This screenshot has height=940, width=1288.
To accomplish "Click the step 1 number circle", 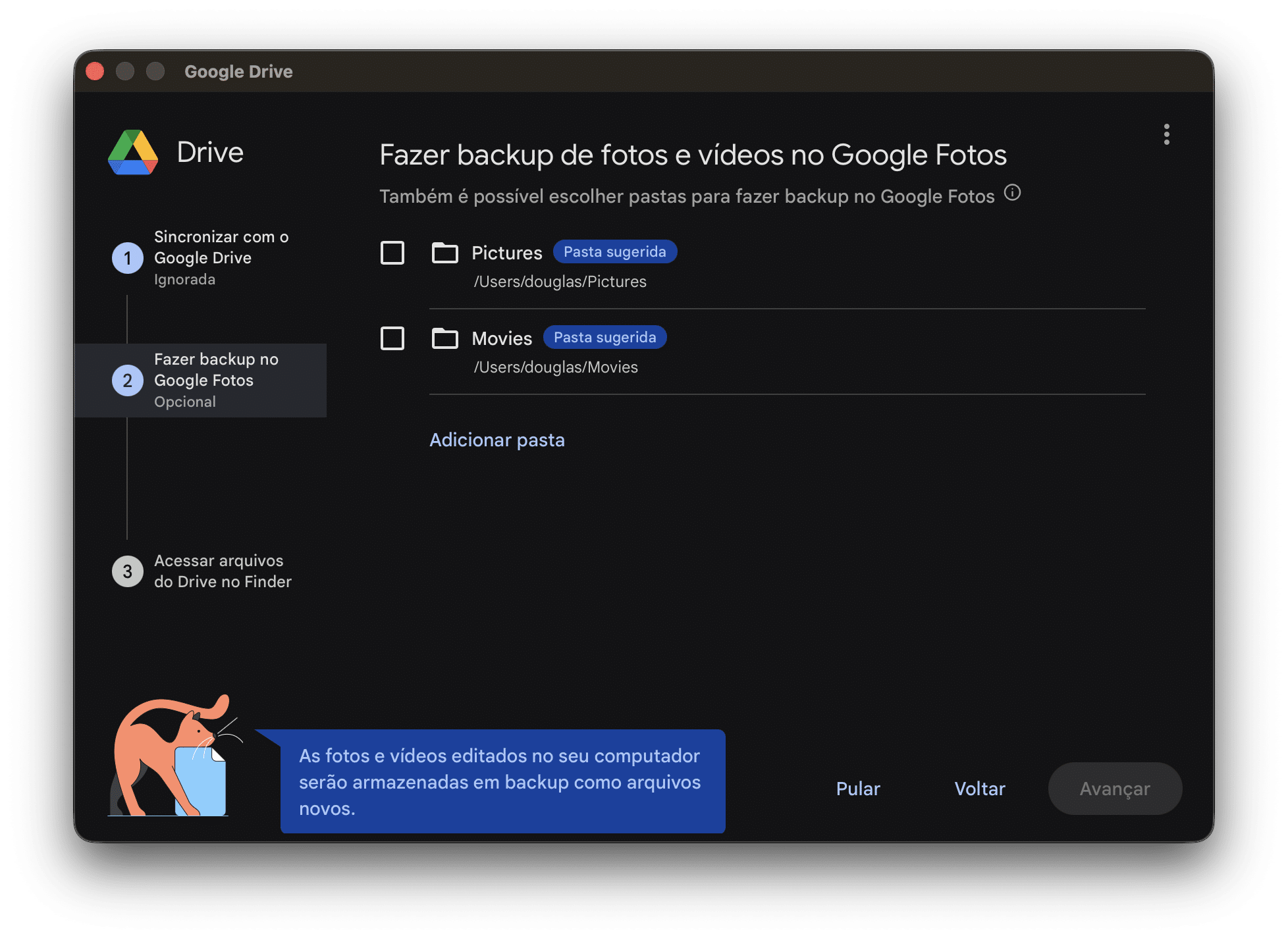I will 127,258.
